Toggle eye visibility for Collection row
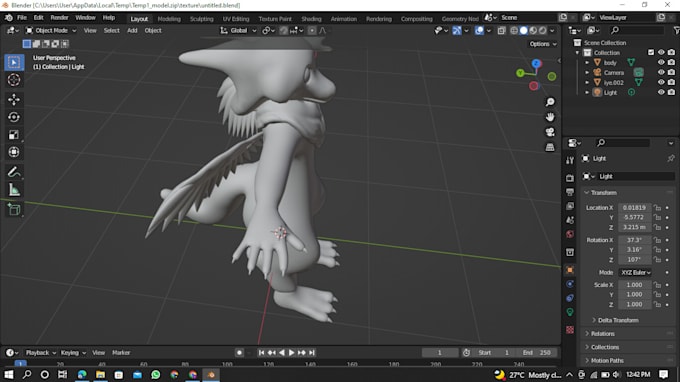680x382 pixels. pyautogui.click(x=661, y=52)
